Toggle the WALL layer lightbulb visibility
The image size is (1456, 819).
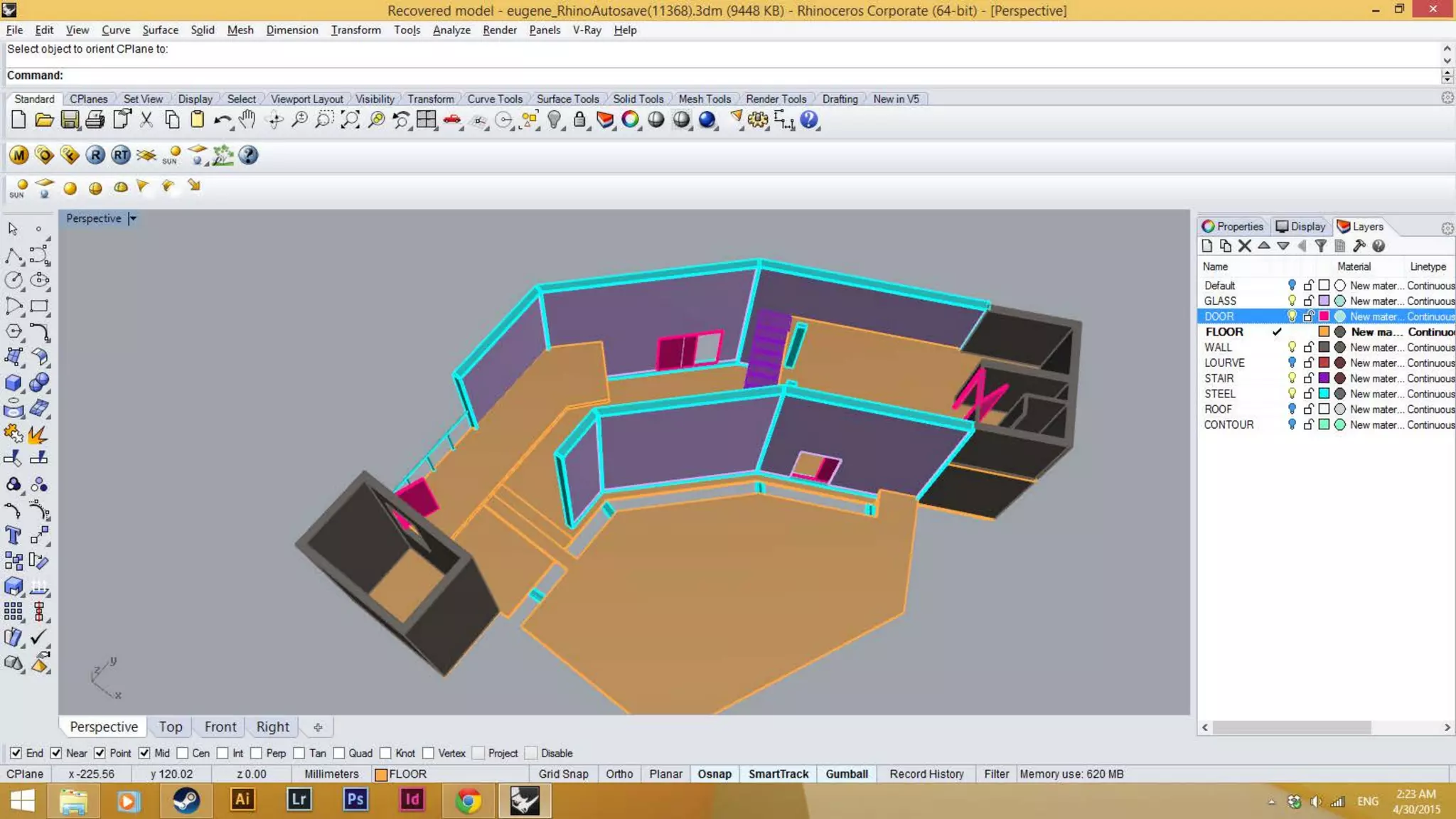[1292, 347]
